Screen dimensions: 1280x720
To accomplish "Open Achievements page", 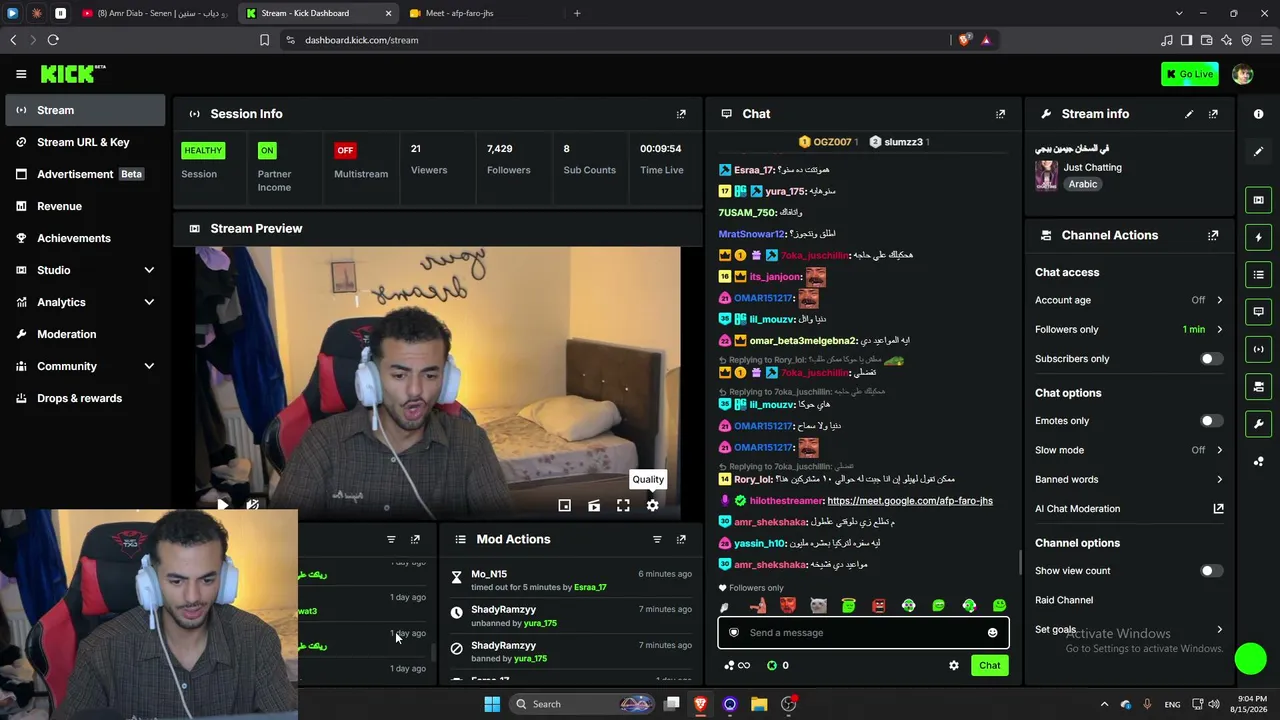I will [85, 238].
